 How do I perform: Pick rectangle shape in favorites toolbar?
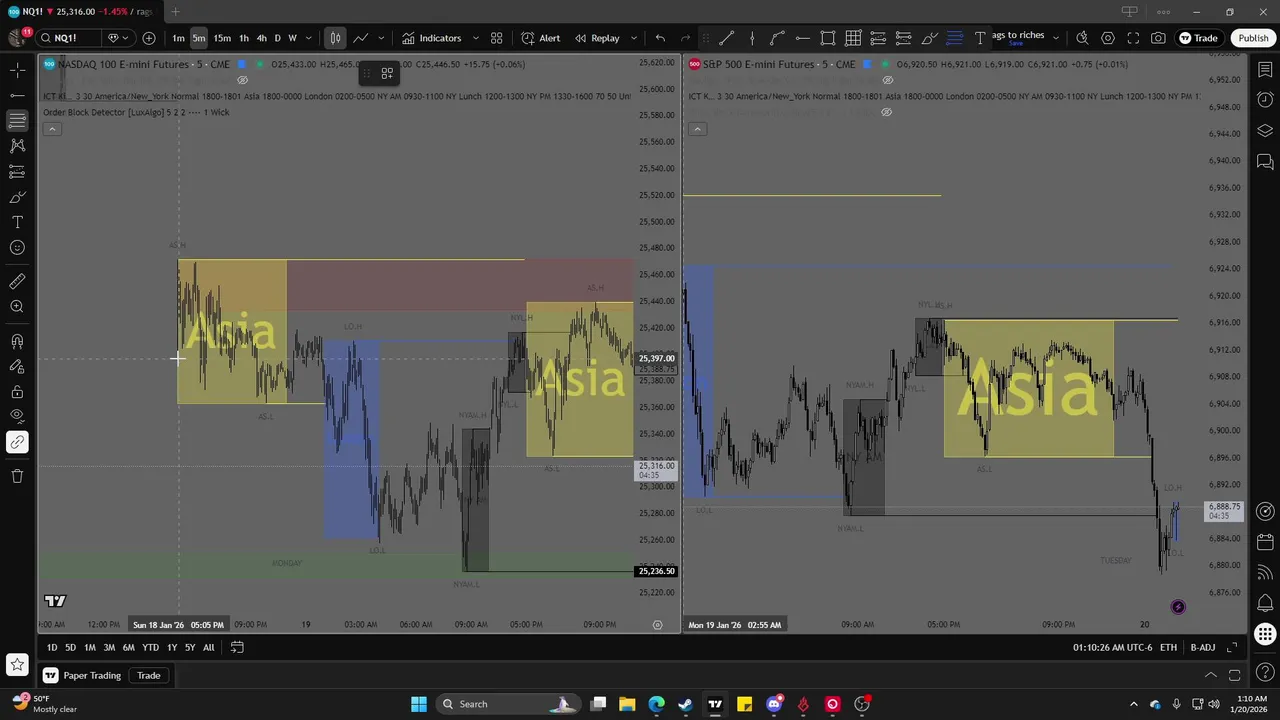tap(828, 38)
